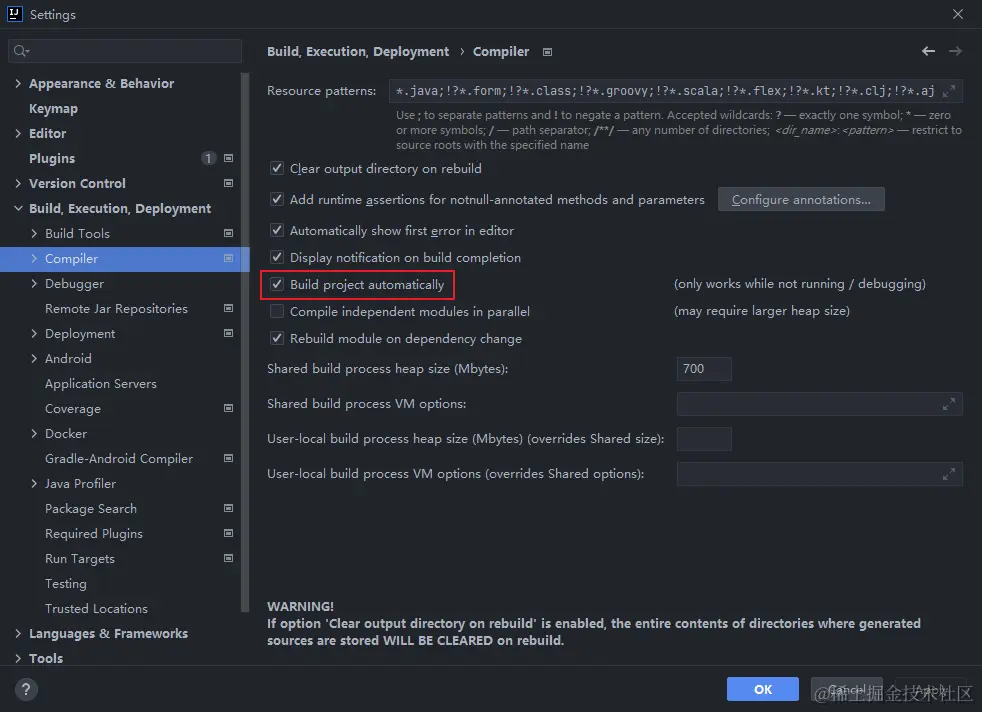Disable Clear output directory on rebuild
This screenshot has height=712, width=982.
point(277,168)
